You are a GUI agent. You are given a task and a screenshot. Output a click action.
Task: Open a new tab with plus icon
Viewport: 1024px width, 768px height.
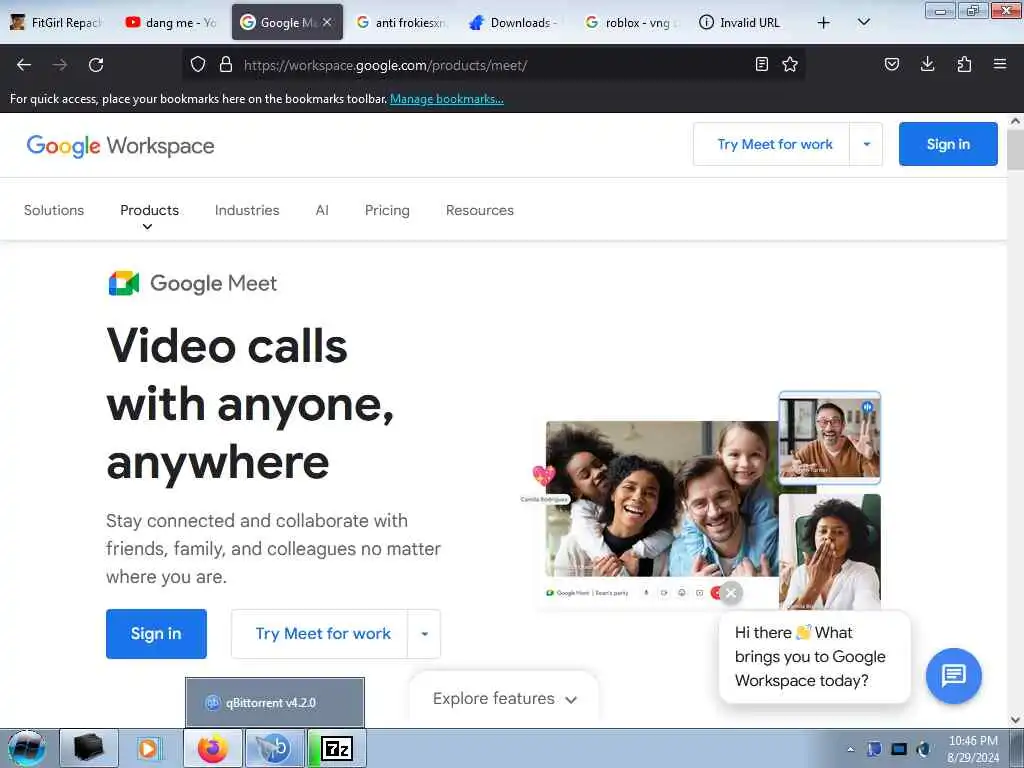[x=824, y=23]
